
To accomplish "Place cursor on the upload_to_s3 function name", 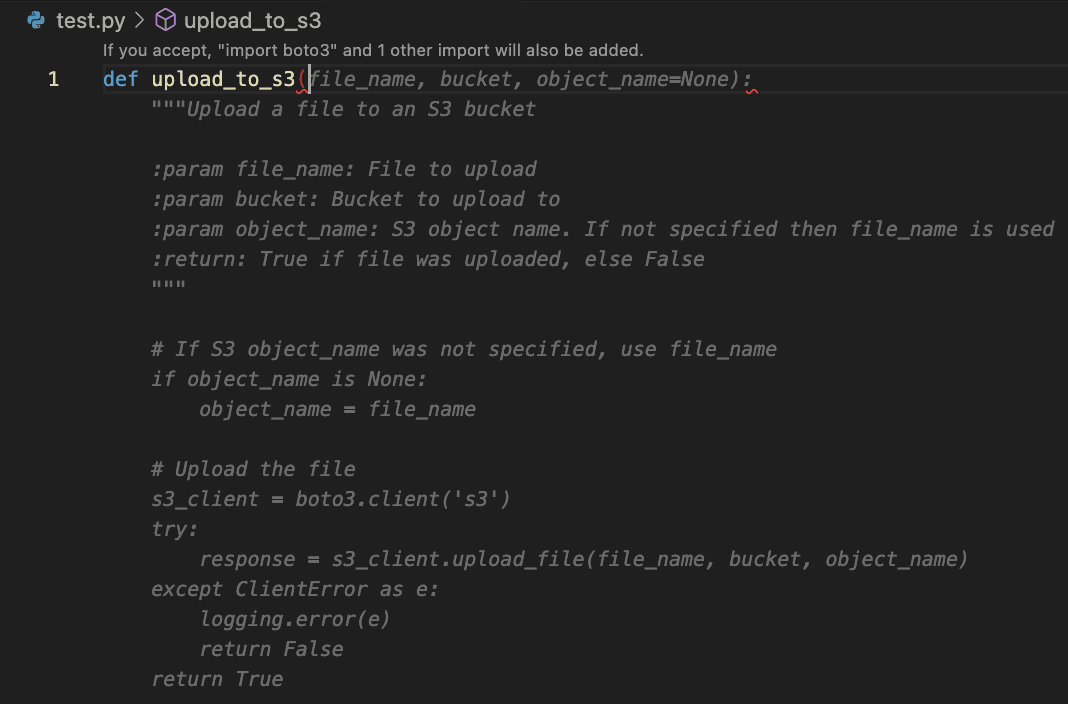I will 222,79.
